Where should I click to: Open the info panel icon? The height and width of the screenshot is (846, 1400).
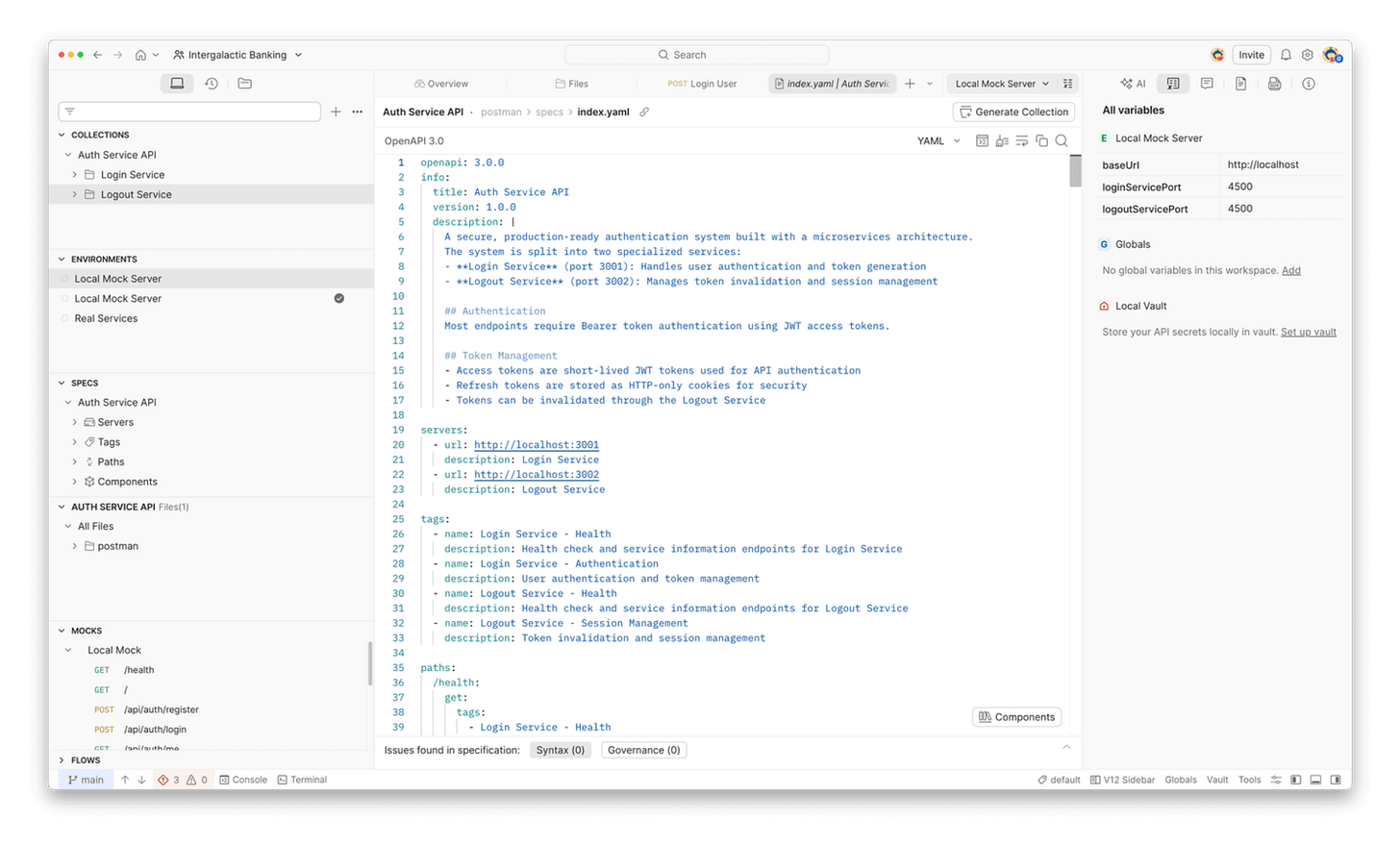(x=1309, y=84)
